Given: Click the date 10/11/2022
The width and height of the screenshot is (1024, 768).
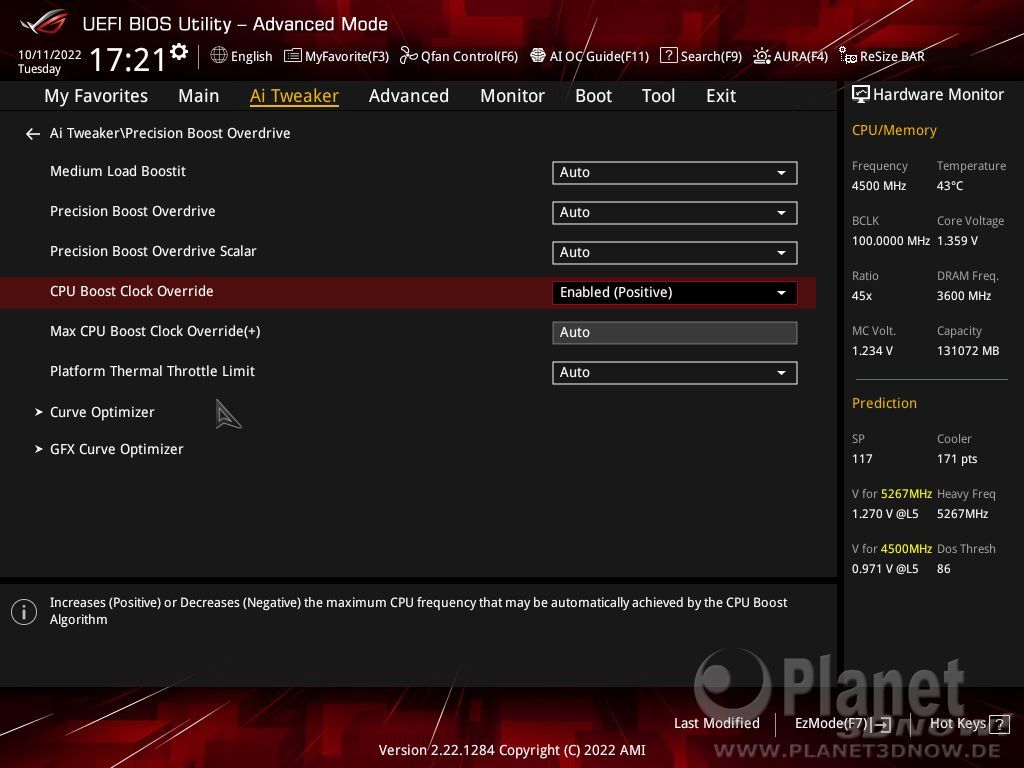Looking at the screenshot, I should tap(50, 55).
